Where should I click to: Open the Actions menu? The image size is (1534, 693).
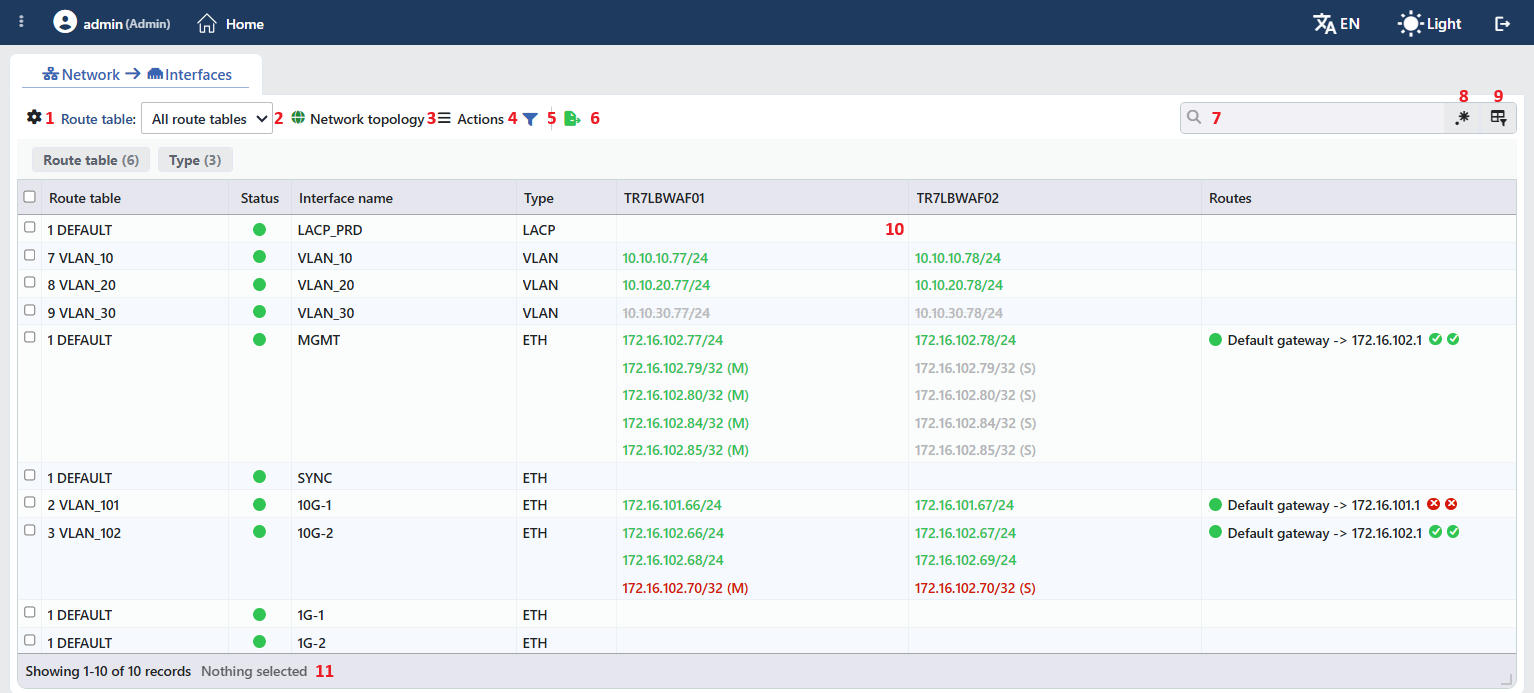pyautogui.click(x=481, y=119)
